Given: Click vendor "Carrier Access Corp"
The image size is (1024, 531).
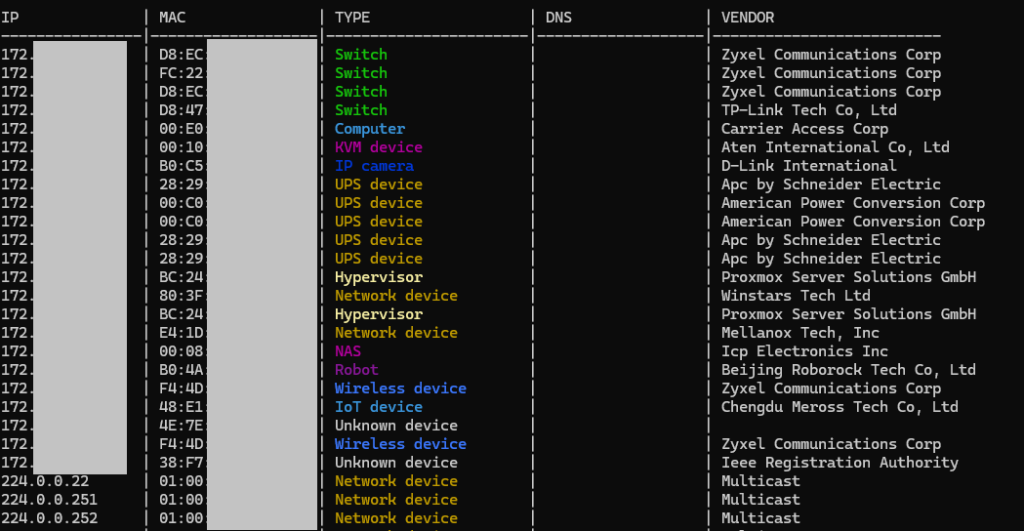Looking at the screenshot, I should pyautogui.click(x=805, y=129).
